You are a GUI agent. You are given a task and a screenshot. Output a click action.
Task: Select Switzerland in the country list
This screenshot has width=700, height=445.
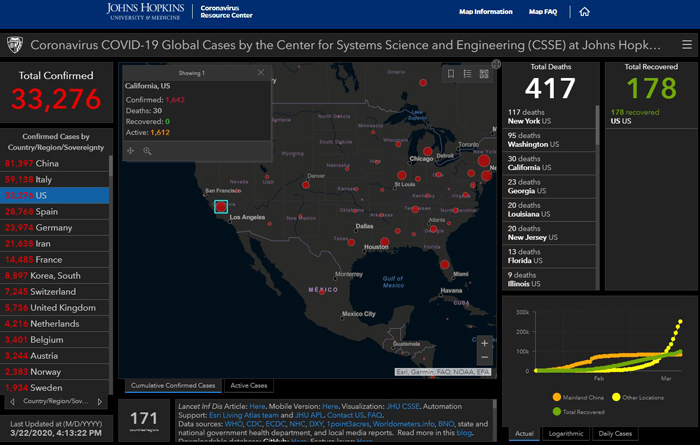coord(54,292)
